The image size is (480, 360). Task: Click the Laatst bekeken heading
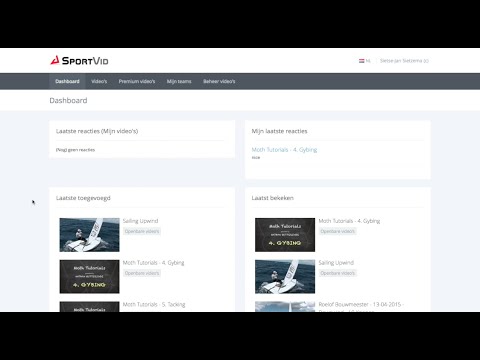(x=273, y=198)
